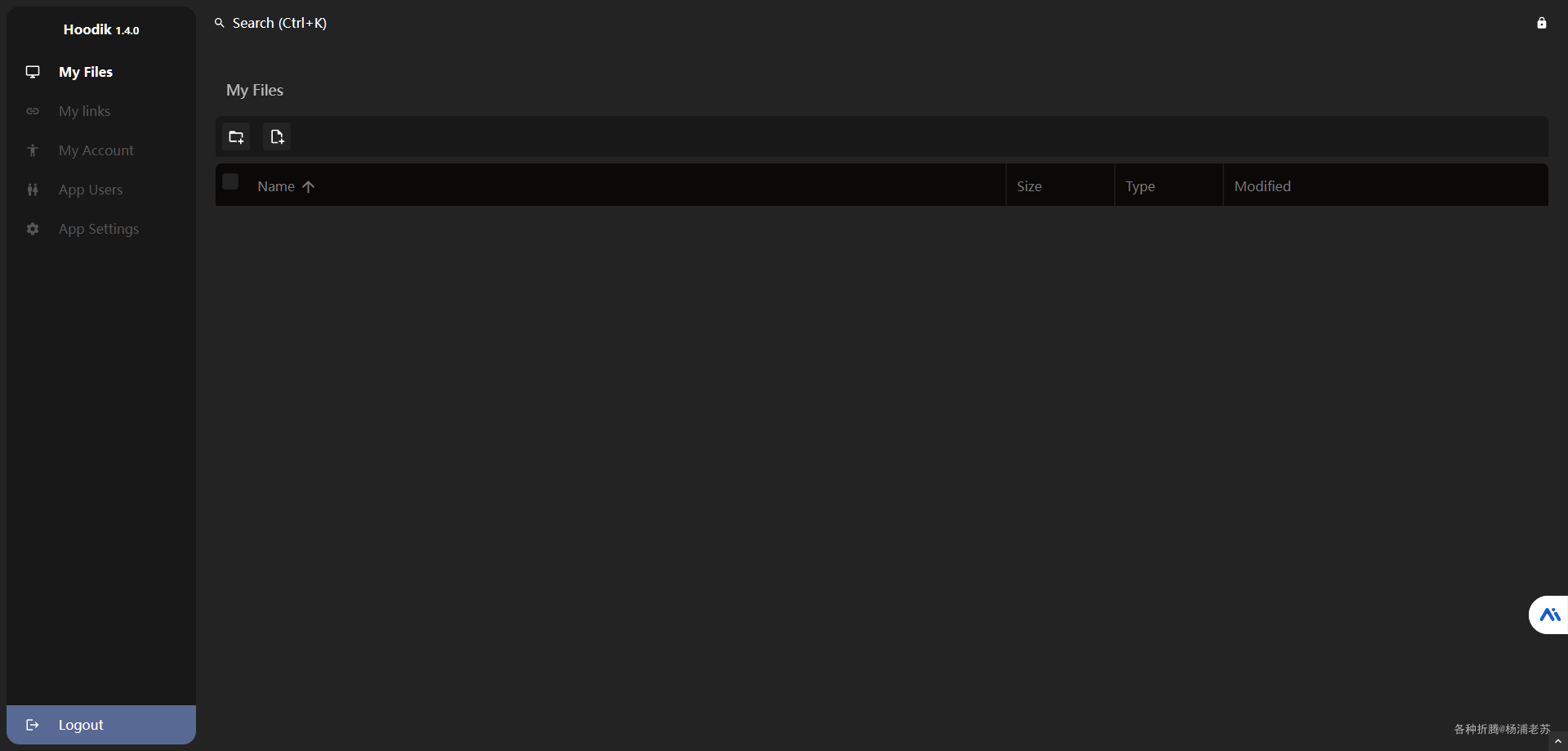The width and height of the screenshot is (1568, 751).
Task: Click the floating blue logo widget
Action: click(1549, 615)
